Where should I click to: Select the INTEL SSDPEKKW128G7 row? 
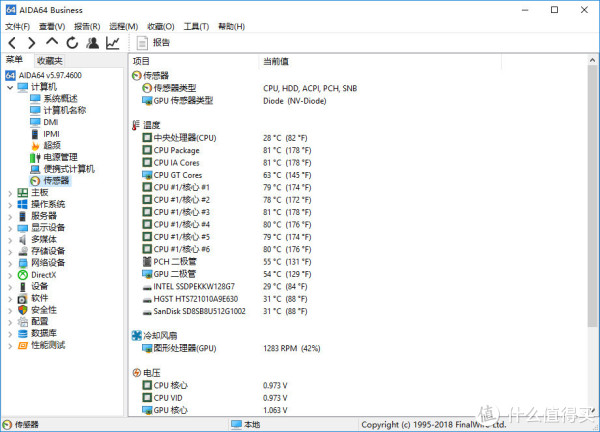tap(225, 287)
